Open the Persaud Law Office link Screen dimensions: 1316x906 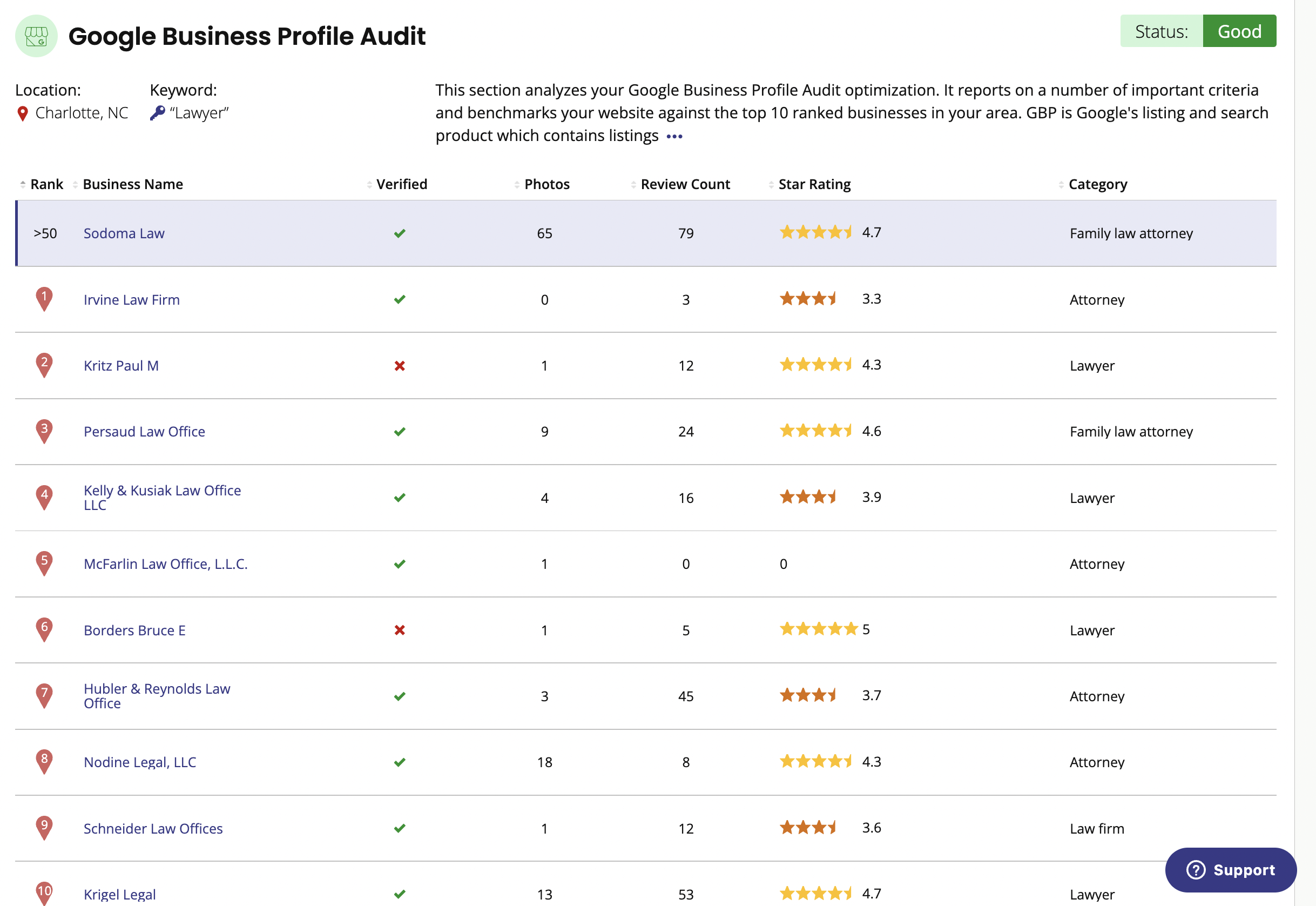(144, 432)
